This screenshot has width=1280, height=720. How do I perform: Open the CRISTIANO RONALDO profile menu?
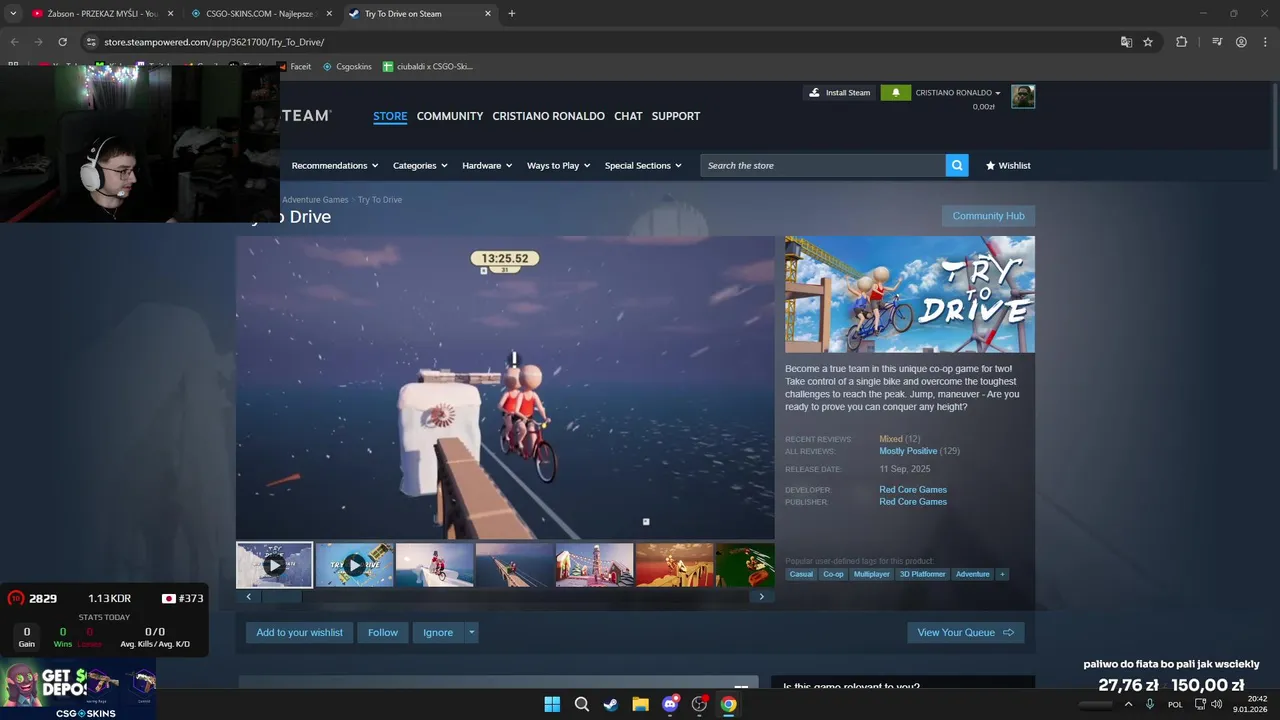(548, 116)
